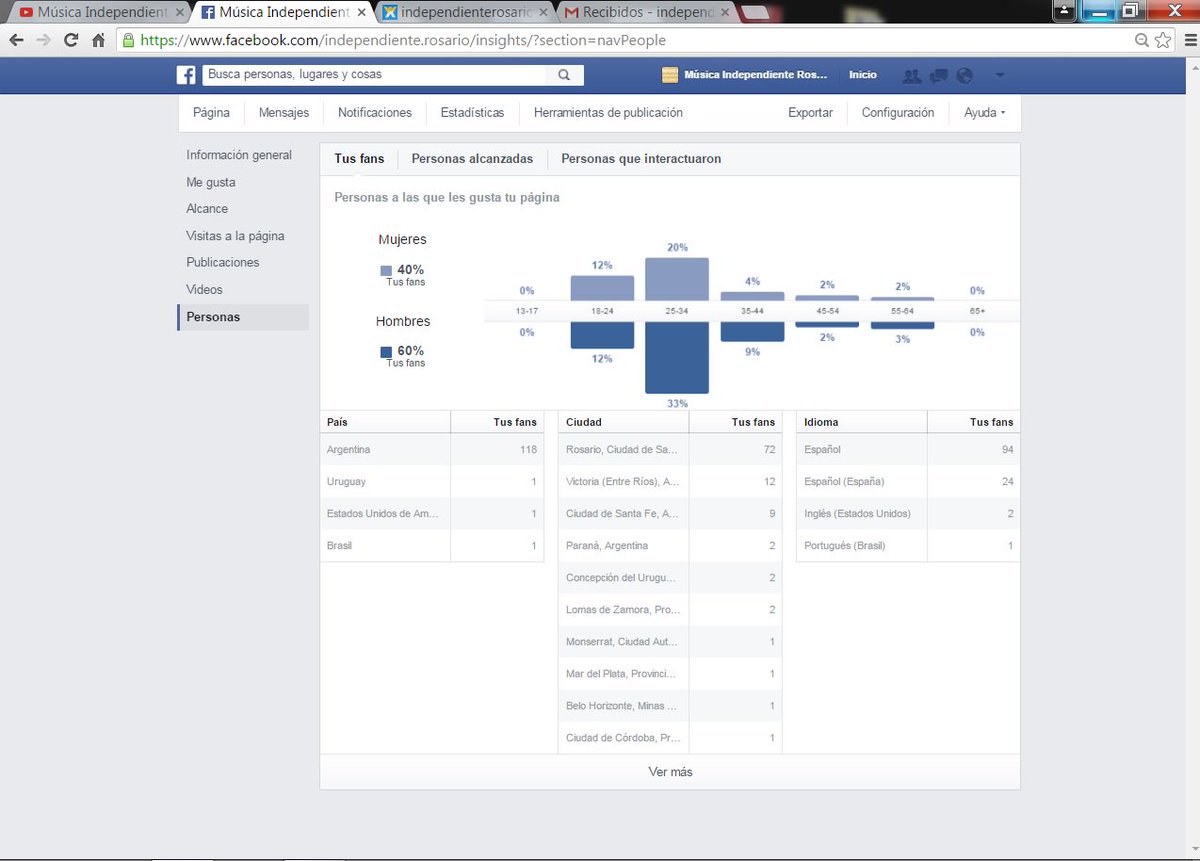
Task: Click the Facebook search input field
Action: point(375,75)
